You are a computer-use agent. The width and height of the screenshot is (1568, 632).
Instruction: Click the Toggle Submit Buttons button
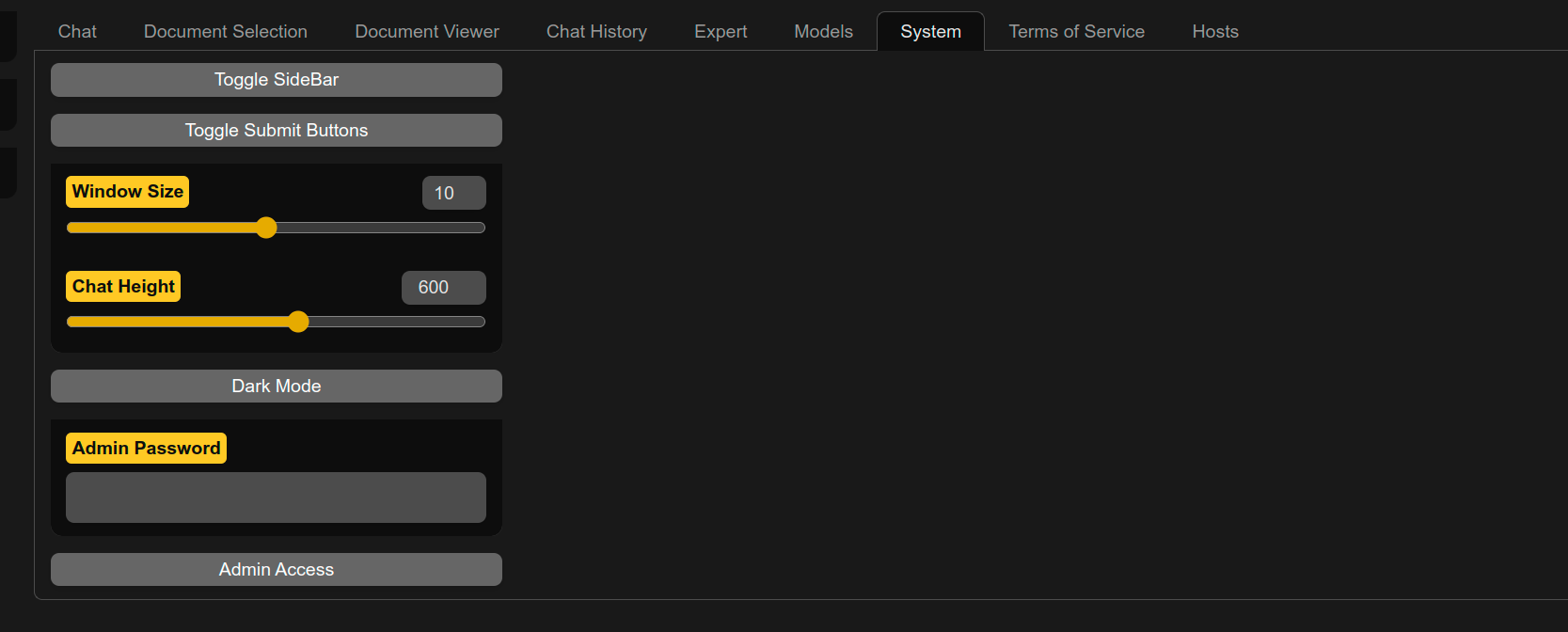(276, 131)
